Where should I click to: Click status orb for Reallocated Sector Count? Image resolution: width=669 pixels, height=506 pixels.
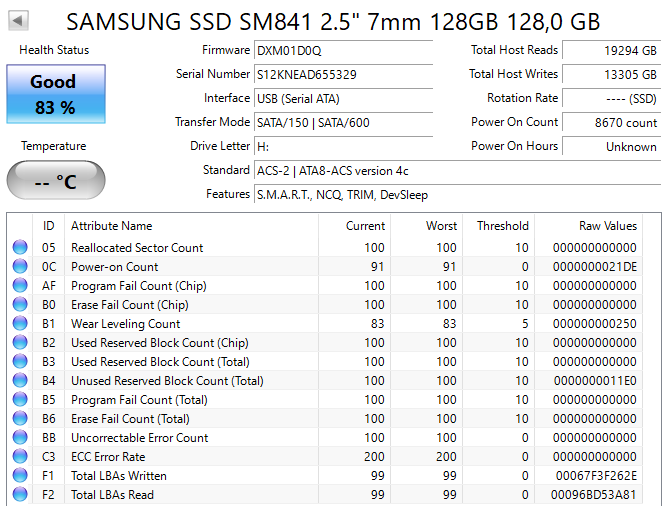(20, 248)
